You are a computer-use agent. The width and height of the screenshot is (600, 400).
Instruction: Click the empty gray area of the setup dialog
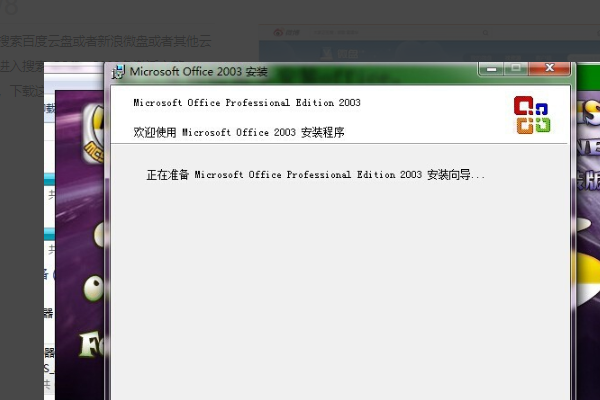click(x=340, y=290)
